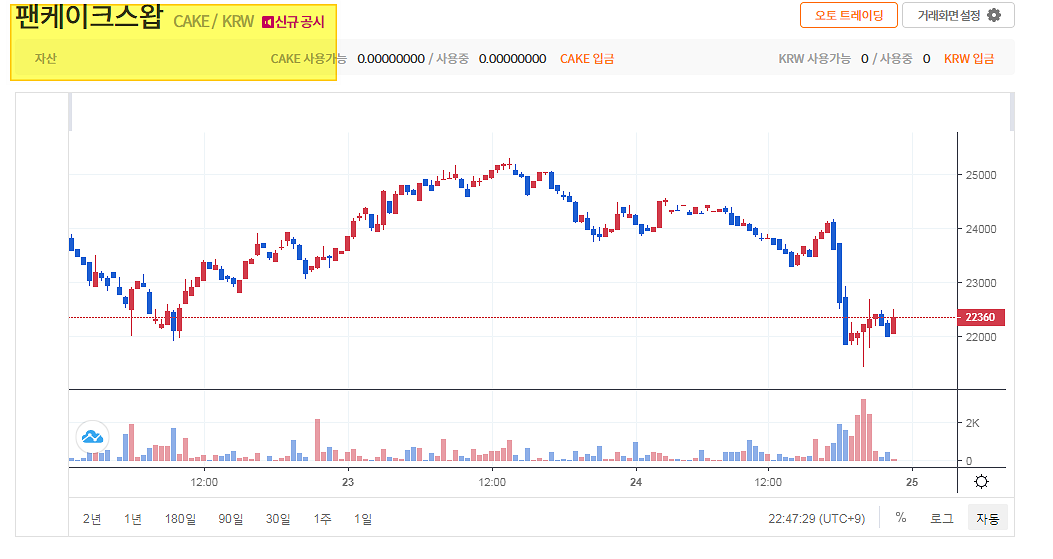Click the gear icon in 거래화면설정
1053x559 pixels.
[994, 15]
